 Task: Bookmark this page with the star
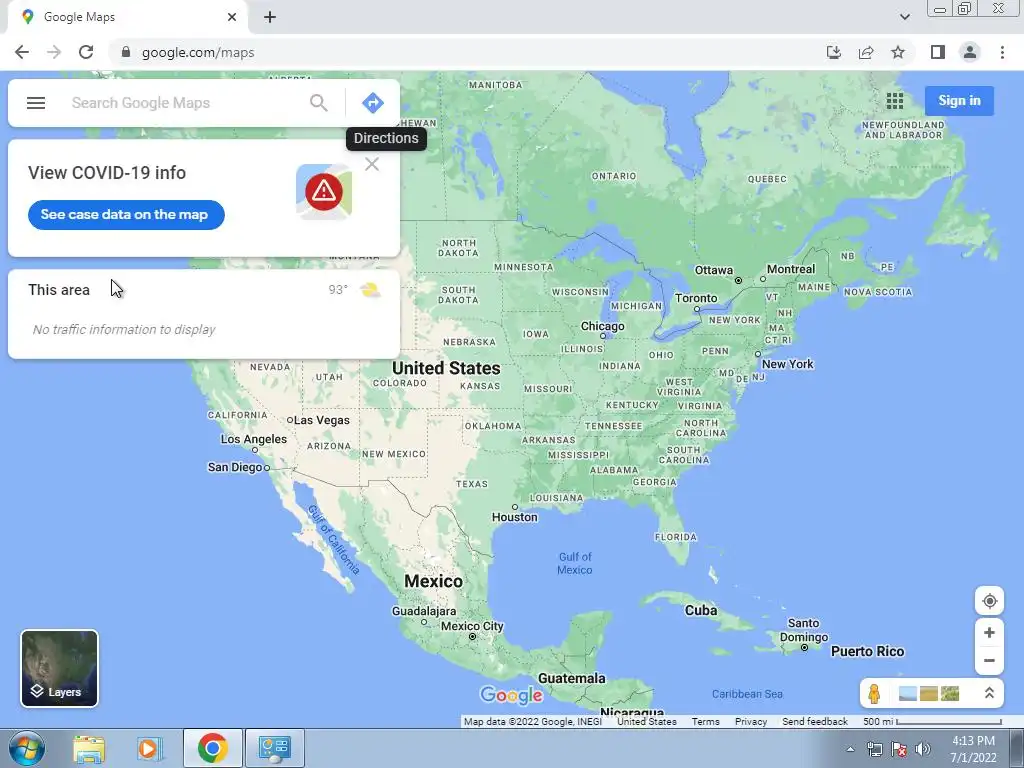(898, 52)
